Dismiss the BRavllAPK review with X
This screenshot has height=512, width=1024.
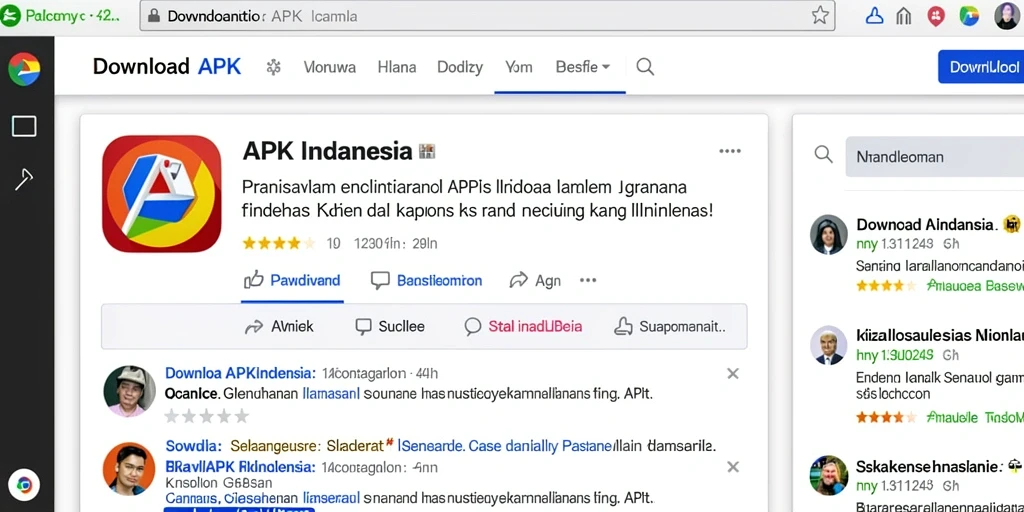733,467
